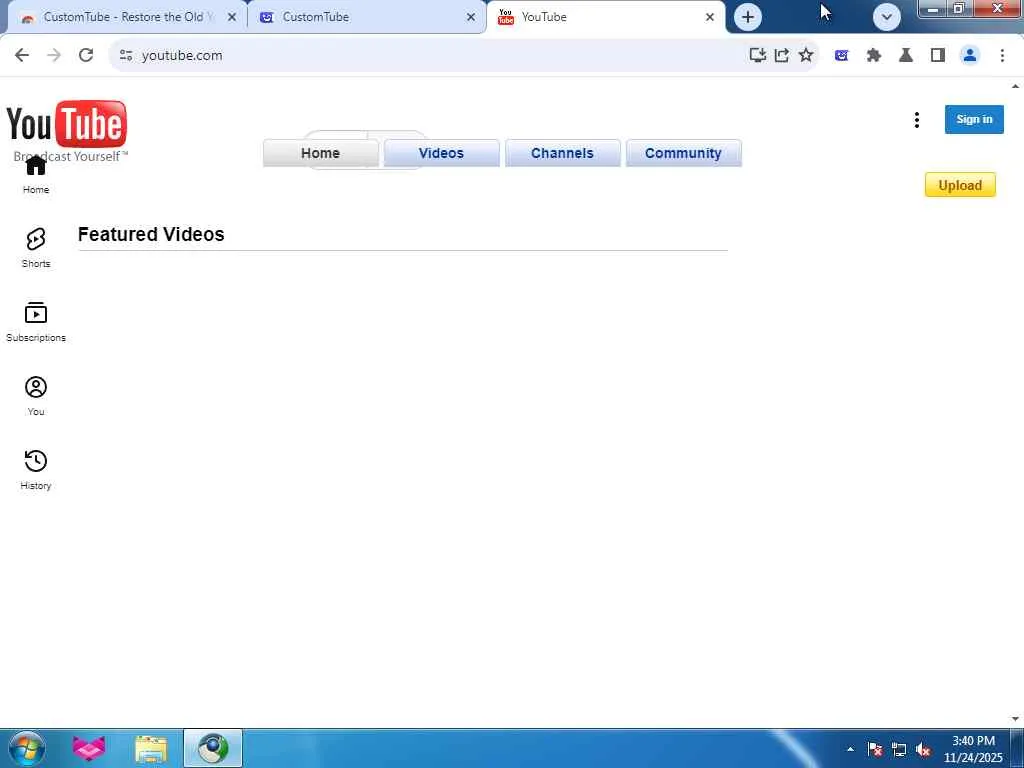Open Shorts in the sidebar
This screenshot has width=1024, height=768.
pos(35,248)
